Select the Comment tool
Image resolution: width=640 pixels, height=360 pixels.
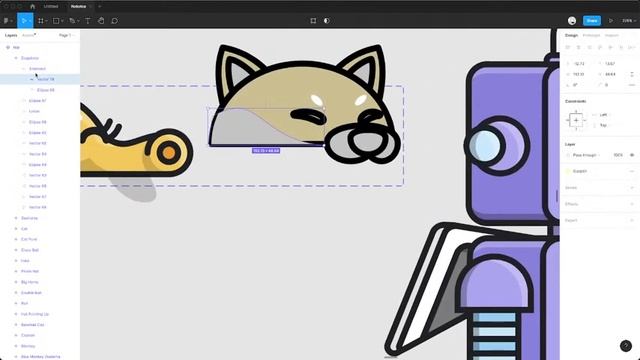pos(115,21)
